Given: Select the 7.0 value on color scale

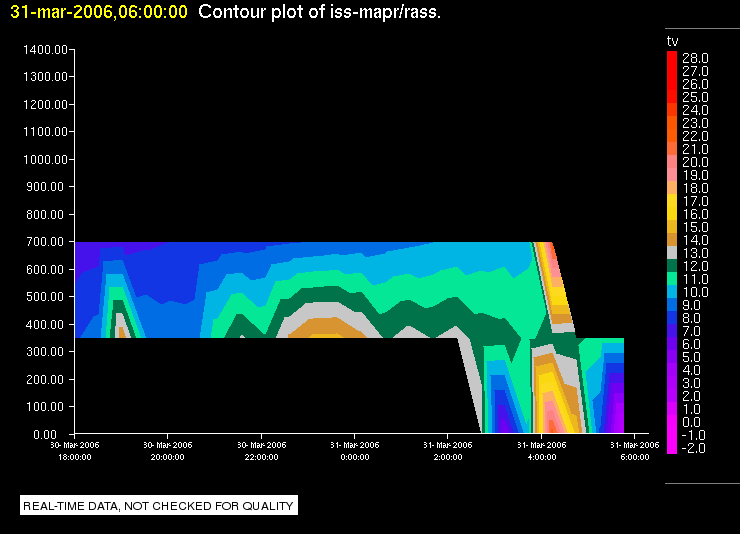Looking at the screenshot, I should pyautogui.click(x=691, y=331).
